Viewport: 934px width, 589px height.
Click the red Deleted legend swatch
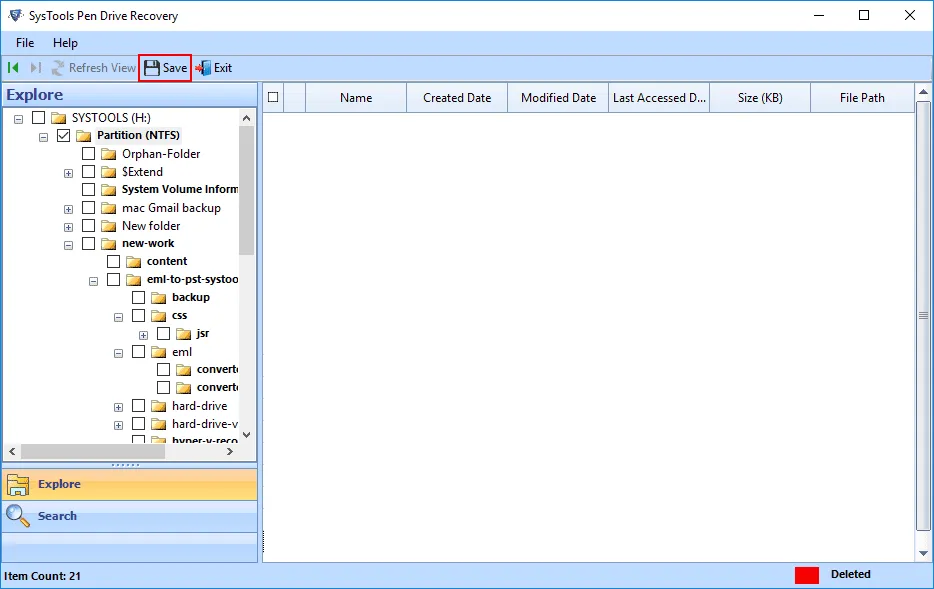point(805,574)
